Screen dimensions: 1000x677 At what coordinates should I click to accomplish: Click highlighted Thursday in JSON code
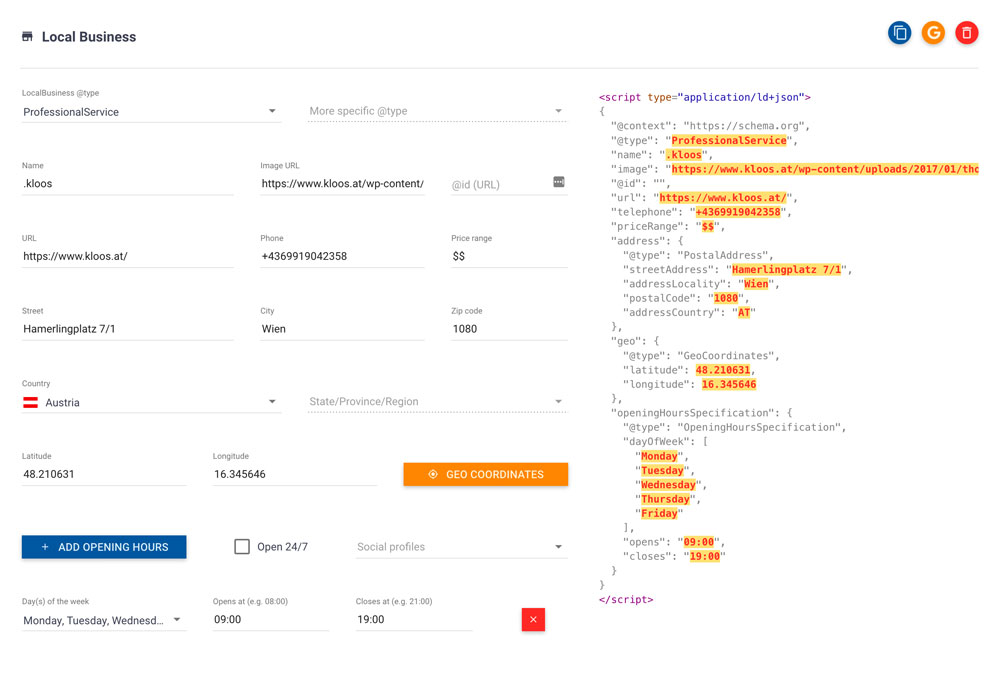coord(665,499)
